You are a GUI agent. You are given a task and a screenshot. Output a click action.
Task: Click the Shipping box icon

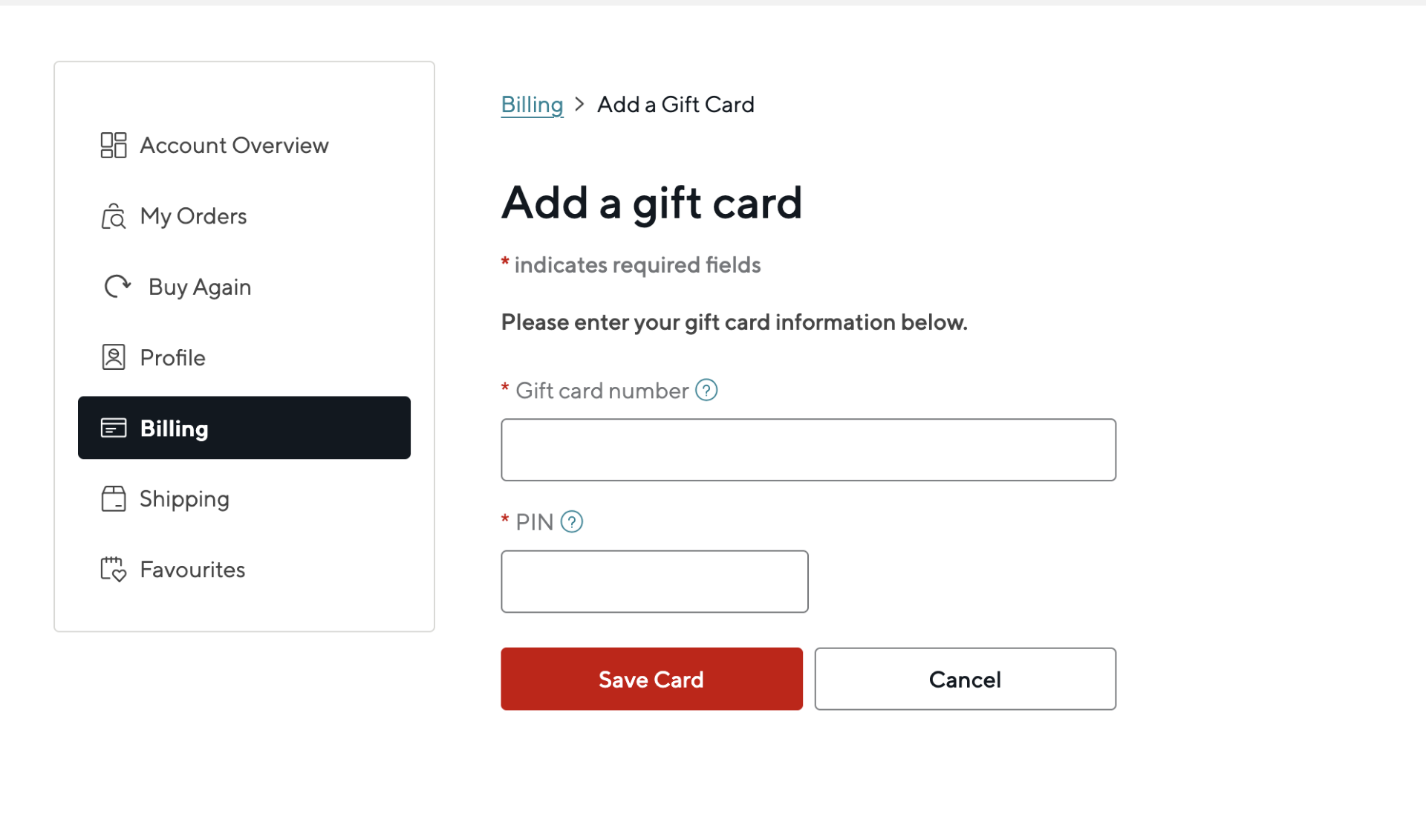pyautogui.click(x=114, y=499)
